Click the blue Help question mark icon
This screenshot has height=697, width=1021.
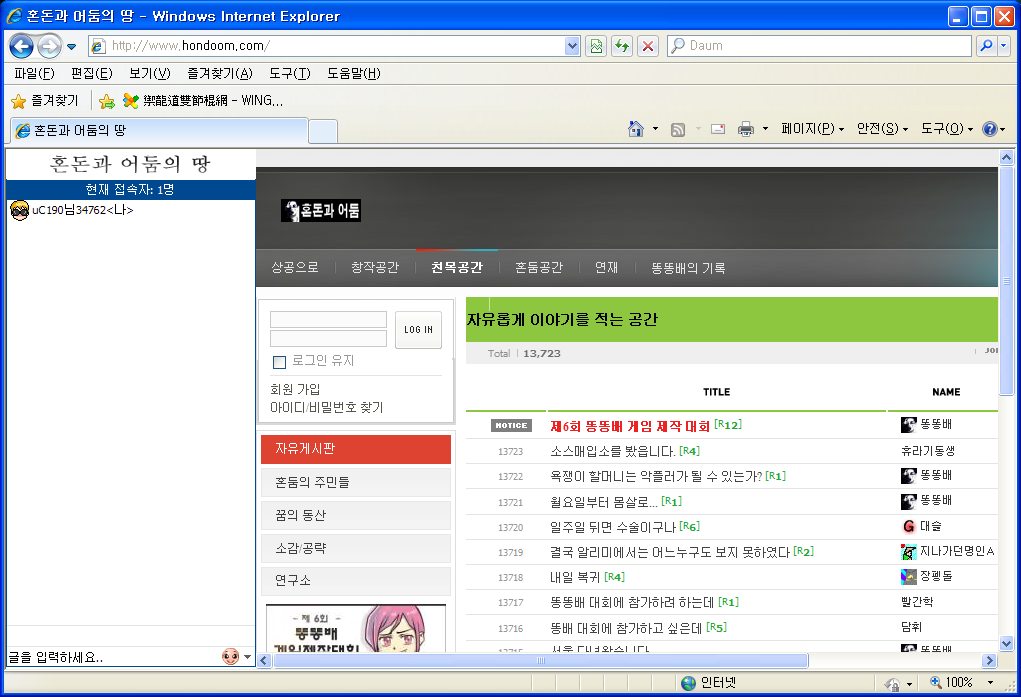pyautogui.click(x=990, y=129)
